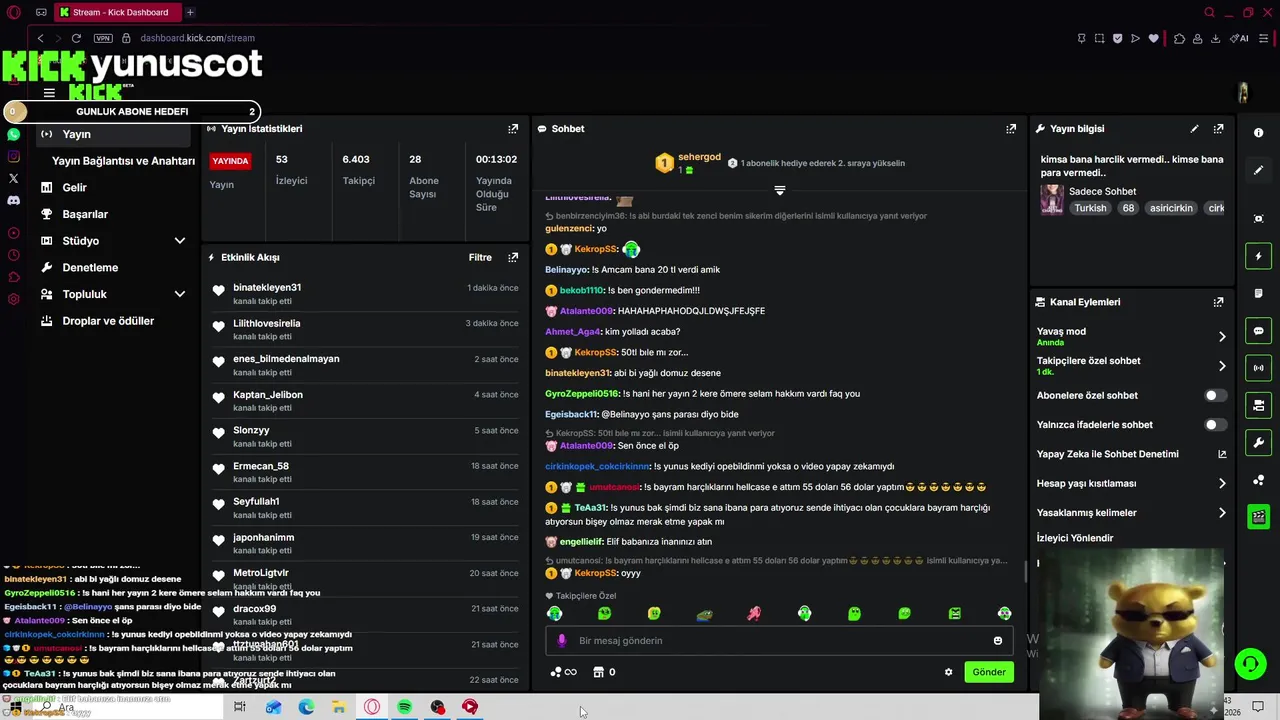Viewport: 1280px width, 720px height.
Task: Click sehergod in gift leaderboard
Action: click(699, 157)
